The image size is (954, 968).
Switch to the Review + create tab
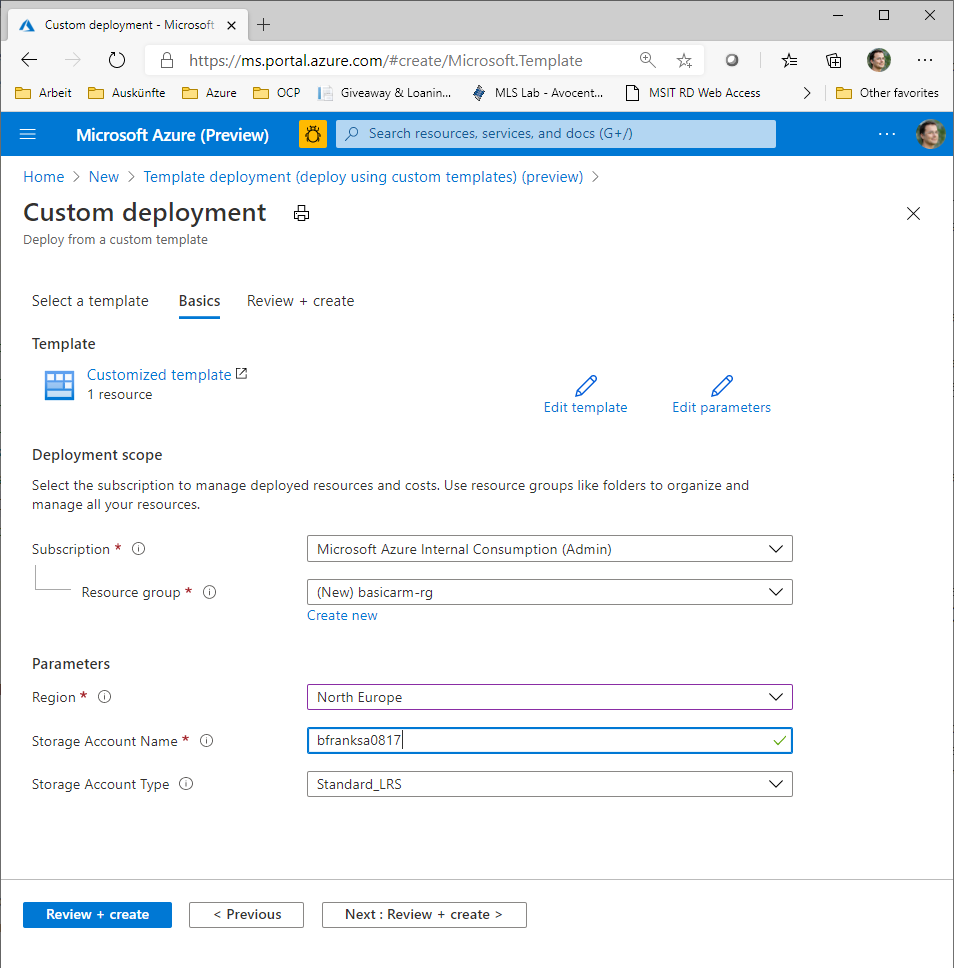click(x=300, y=301)
